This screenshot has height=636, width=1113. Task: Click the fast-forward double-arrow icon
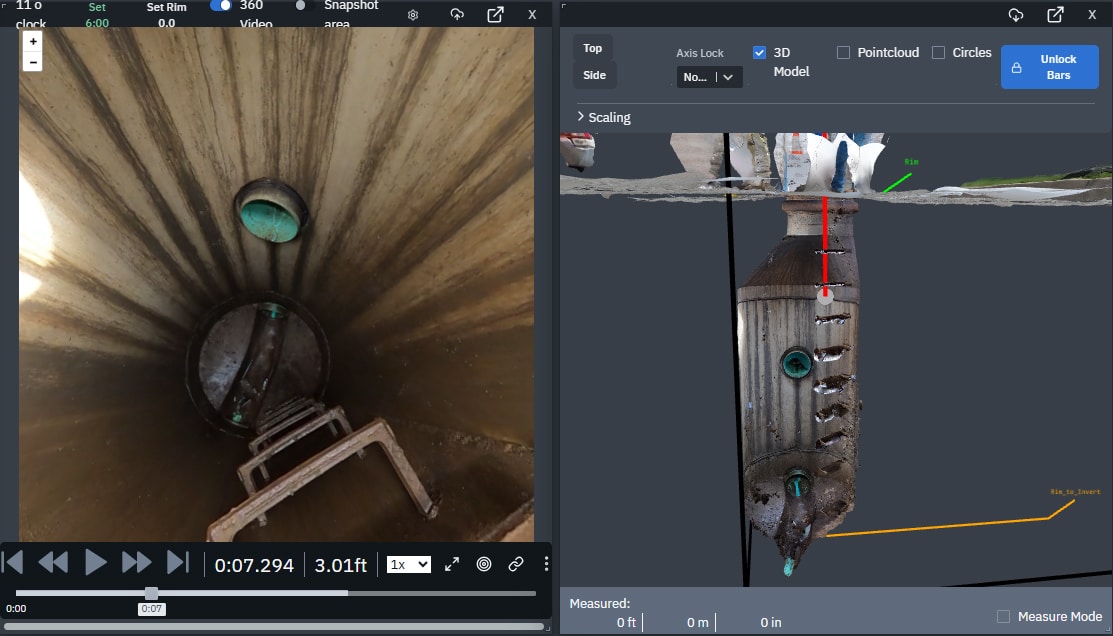pos(136,563)
